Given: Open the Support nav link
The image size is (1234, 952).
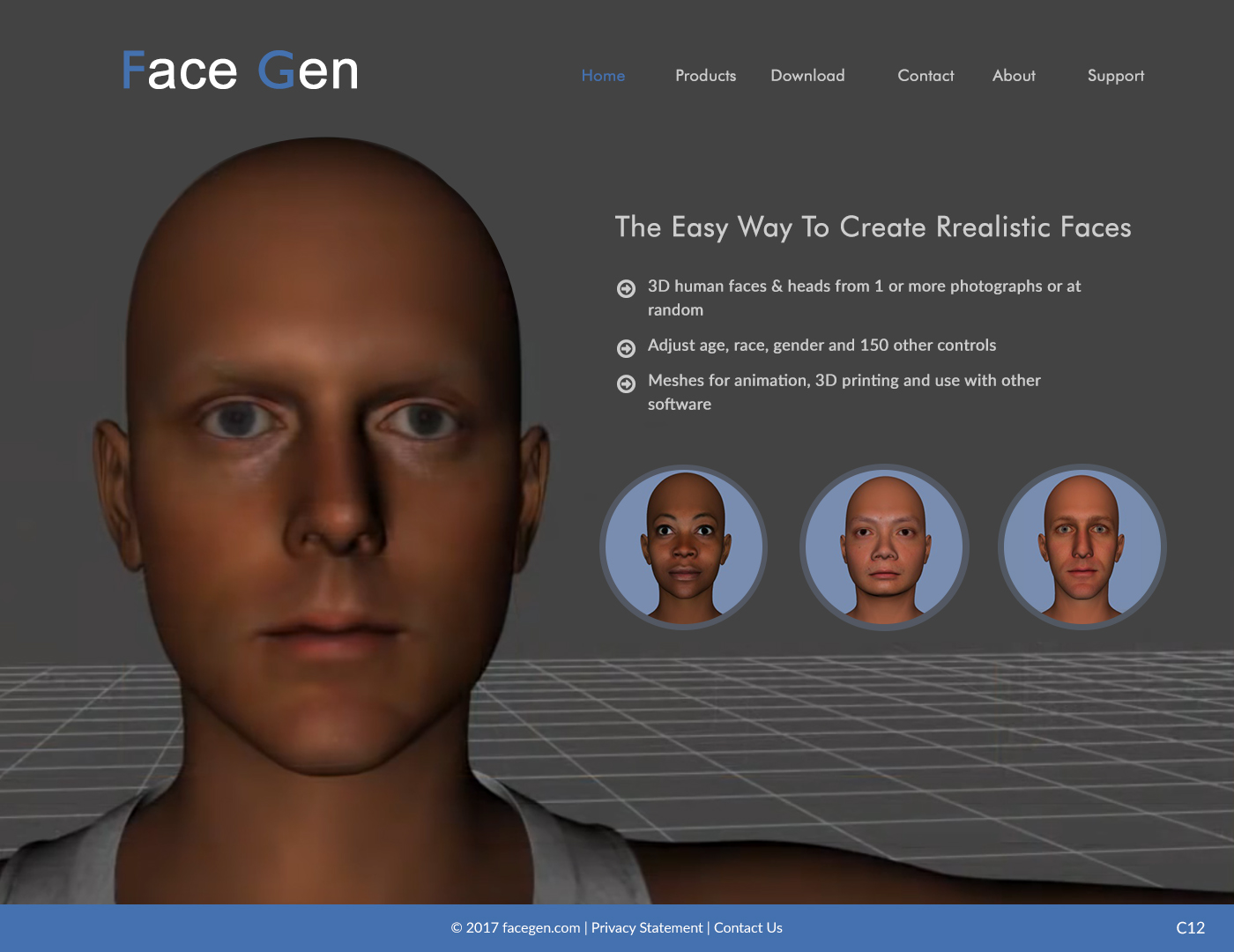Looking at the screenshot, I should pos(1115,76).
